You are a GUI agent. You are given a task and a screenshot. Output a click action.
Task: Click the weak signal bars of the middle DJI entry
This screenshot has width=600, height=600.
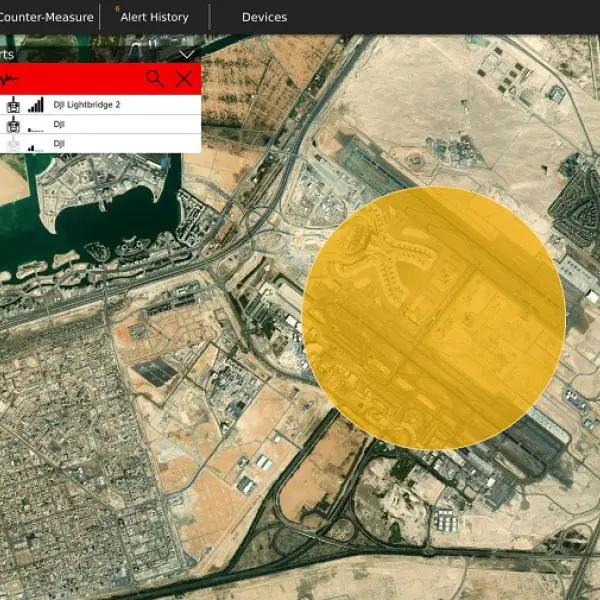coord(36,127)
